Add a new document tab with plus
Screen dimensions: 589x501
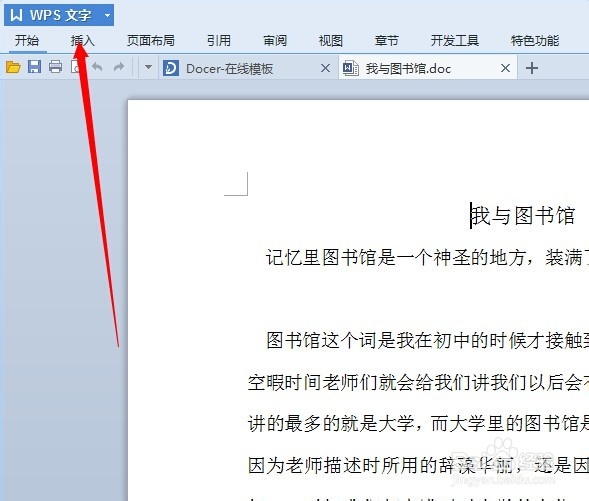point(532,68)
